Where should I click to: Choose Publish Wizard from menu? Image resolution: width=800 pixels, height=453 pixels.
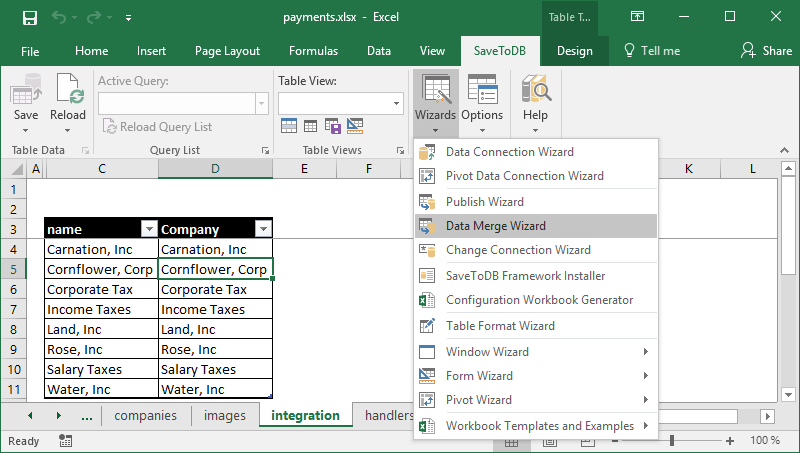click(x=536, y=202)
